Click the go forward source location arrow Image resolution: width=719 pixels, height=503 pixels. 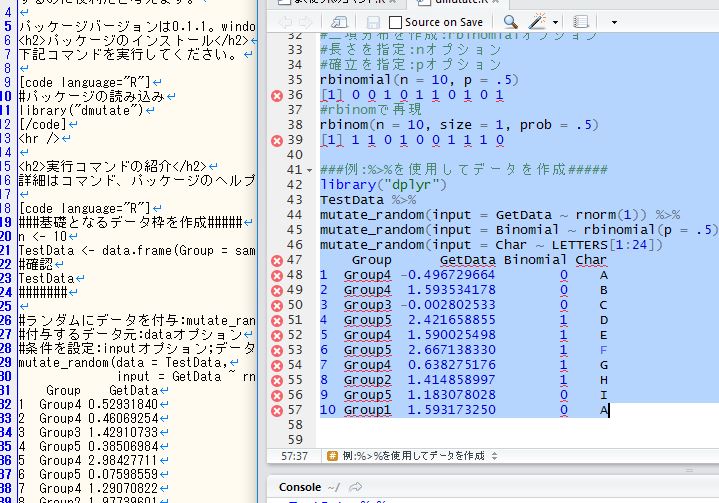[304, 22]
